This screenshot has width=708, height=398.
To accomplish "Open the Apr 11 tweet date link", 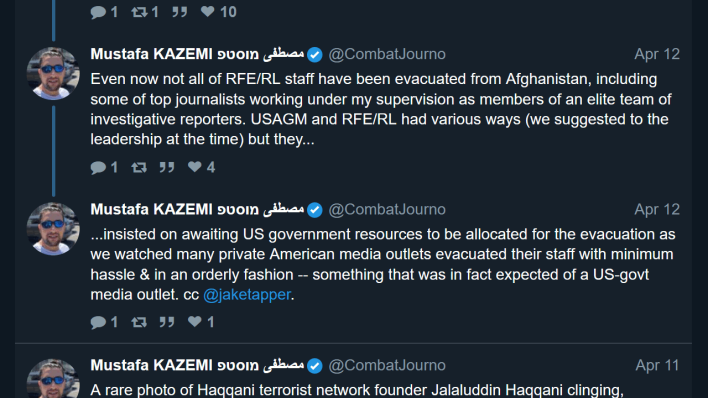I will click(x=657, y=365).
